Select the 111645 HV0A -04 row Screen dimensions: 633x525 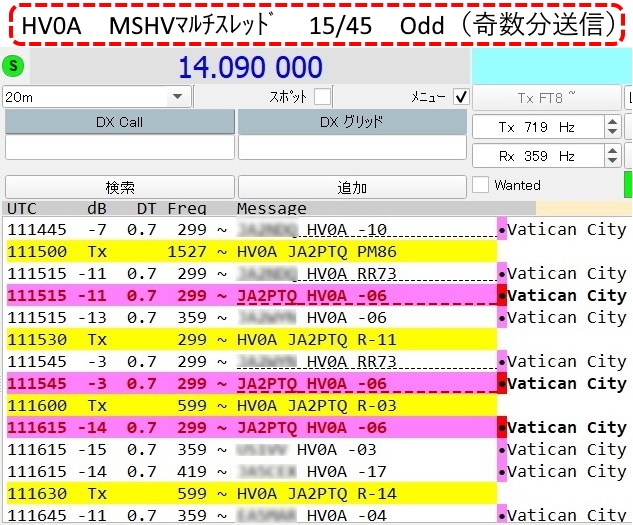(252, 515)
